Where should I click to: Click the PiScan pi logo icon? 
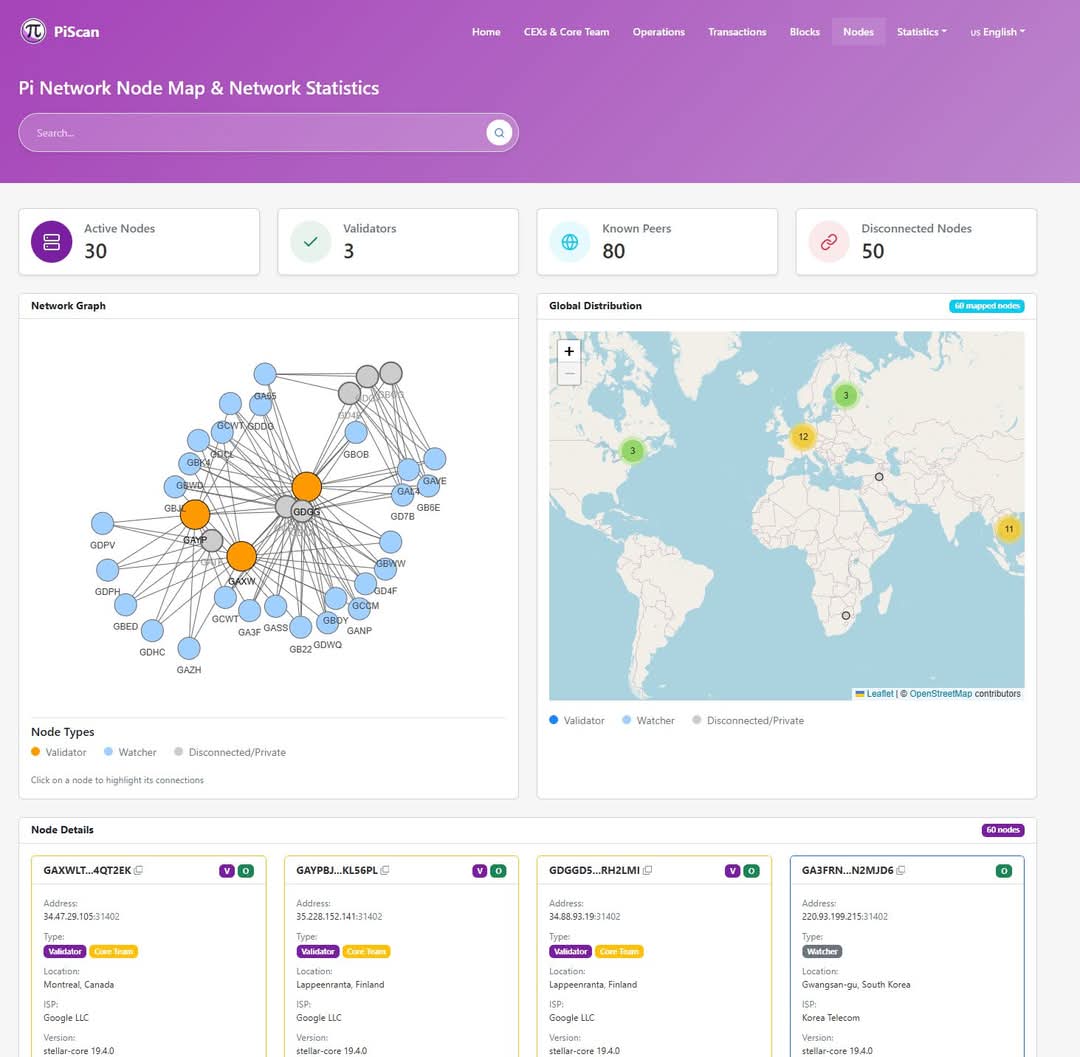(33, 31)
